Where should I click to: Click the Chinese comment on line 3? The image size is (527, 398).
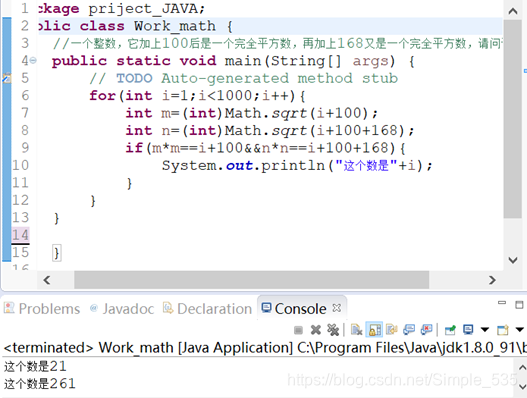click(278, 43)
